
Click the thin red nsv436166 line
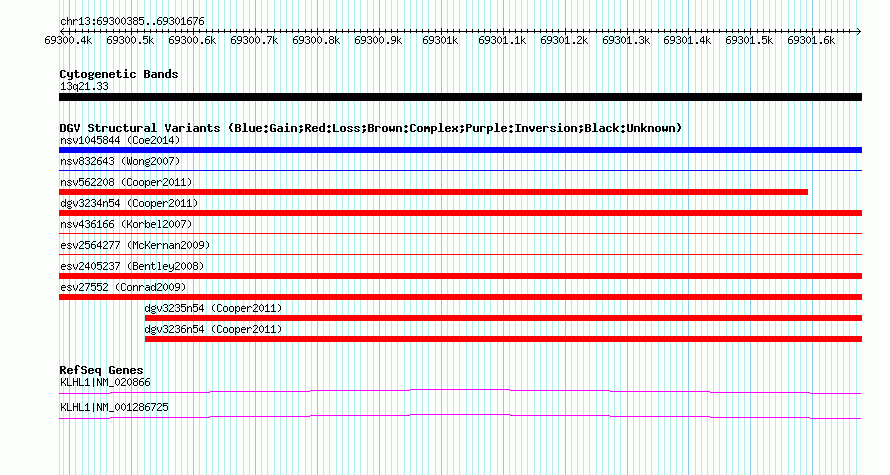460,233
